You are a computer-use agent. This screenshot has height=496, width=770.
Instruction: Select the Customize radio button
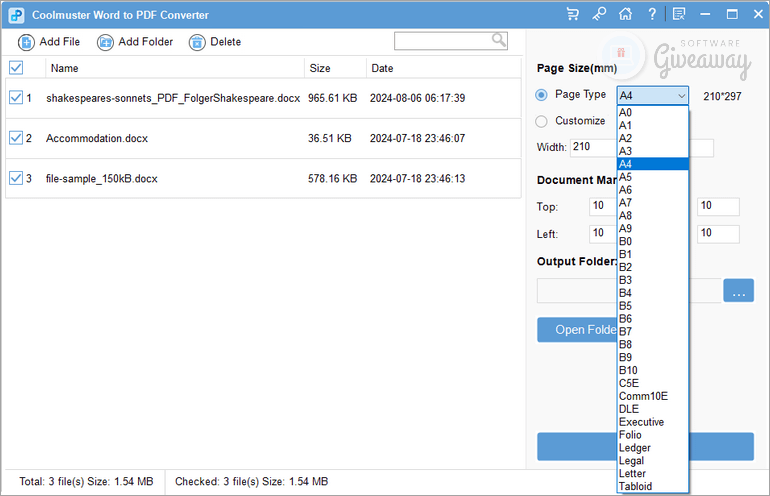pyautogui.click(x=541, y=121)
